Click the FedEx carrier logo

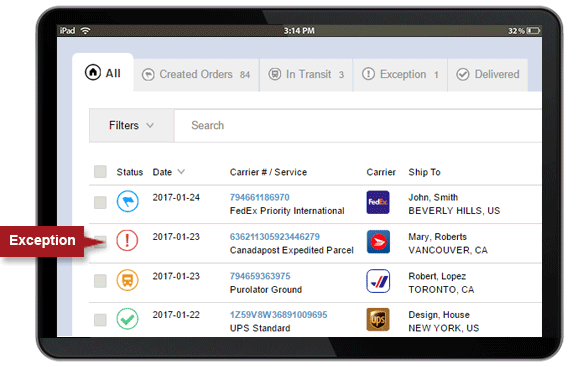click(x=378, y=202)
